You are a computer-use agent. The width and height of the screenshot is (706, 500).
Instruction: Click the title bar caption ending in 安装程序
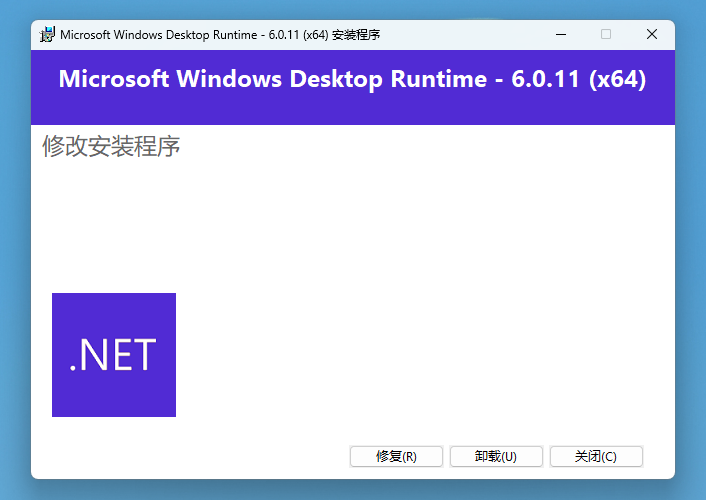pyautogui.click(x=220, y=35)
